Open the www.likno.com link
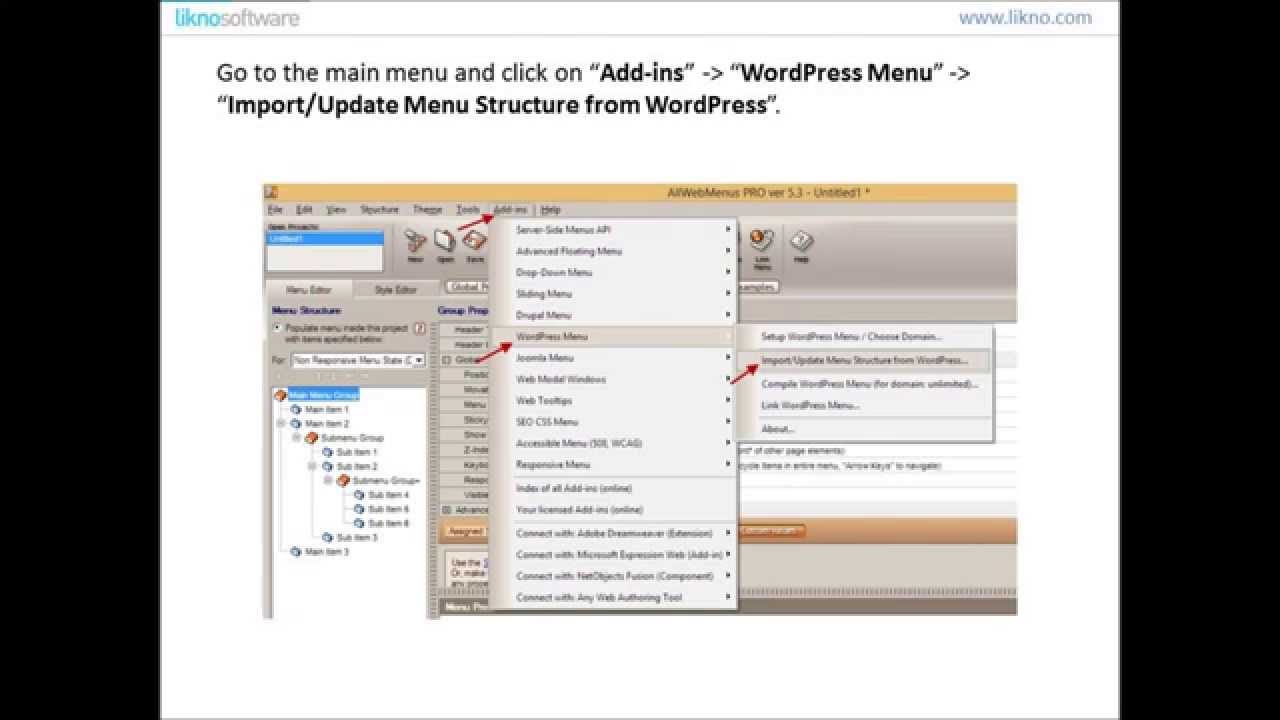 point(1025,17)
